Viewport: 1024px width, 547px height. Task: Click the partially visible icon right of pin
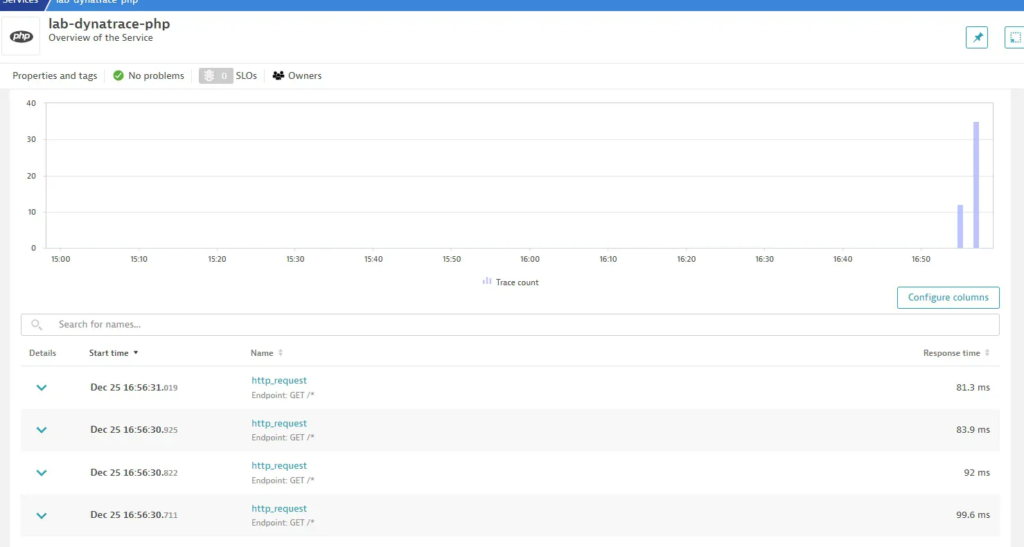1014,37
